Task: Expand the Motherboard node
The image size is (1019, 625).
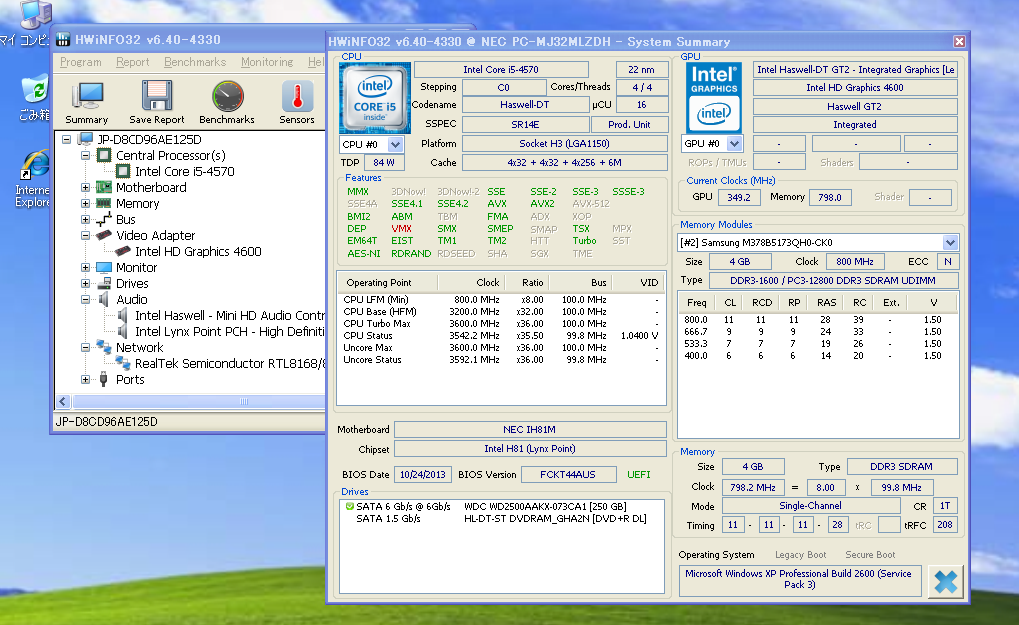Action: pos(85,187)
